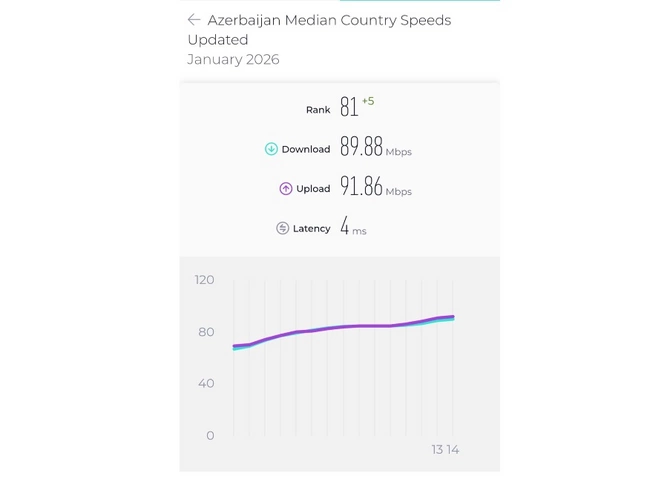This screenshot has height=479, width=670.
Task: Click the 40 label on chart axis
Action: pyautogui.click(x=204, y=383)
